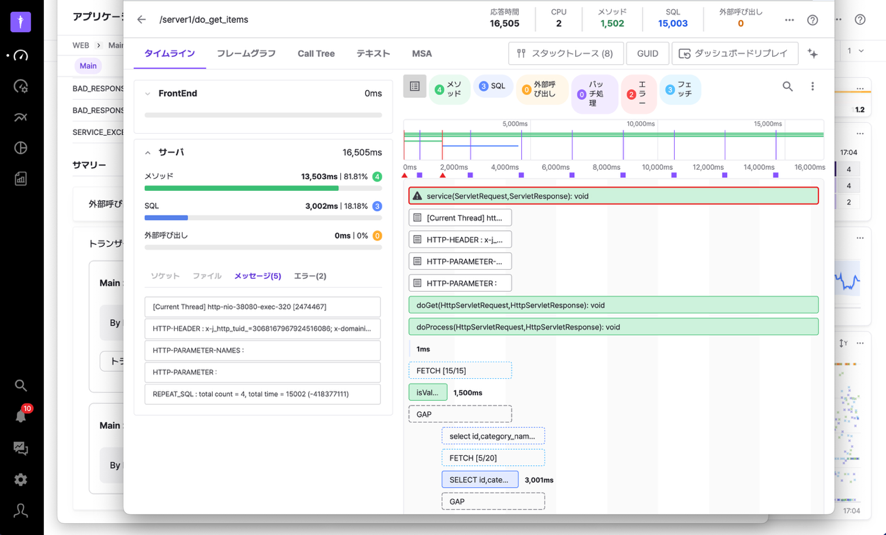Viewport: 886px width, 535px height.
Task: Click the back arrow beside /server1/do_get_items
Action: pyautogui.click(x=142, y=20)
